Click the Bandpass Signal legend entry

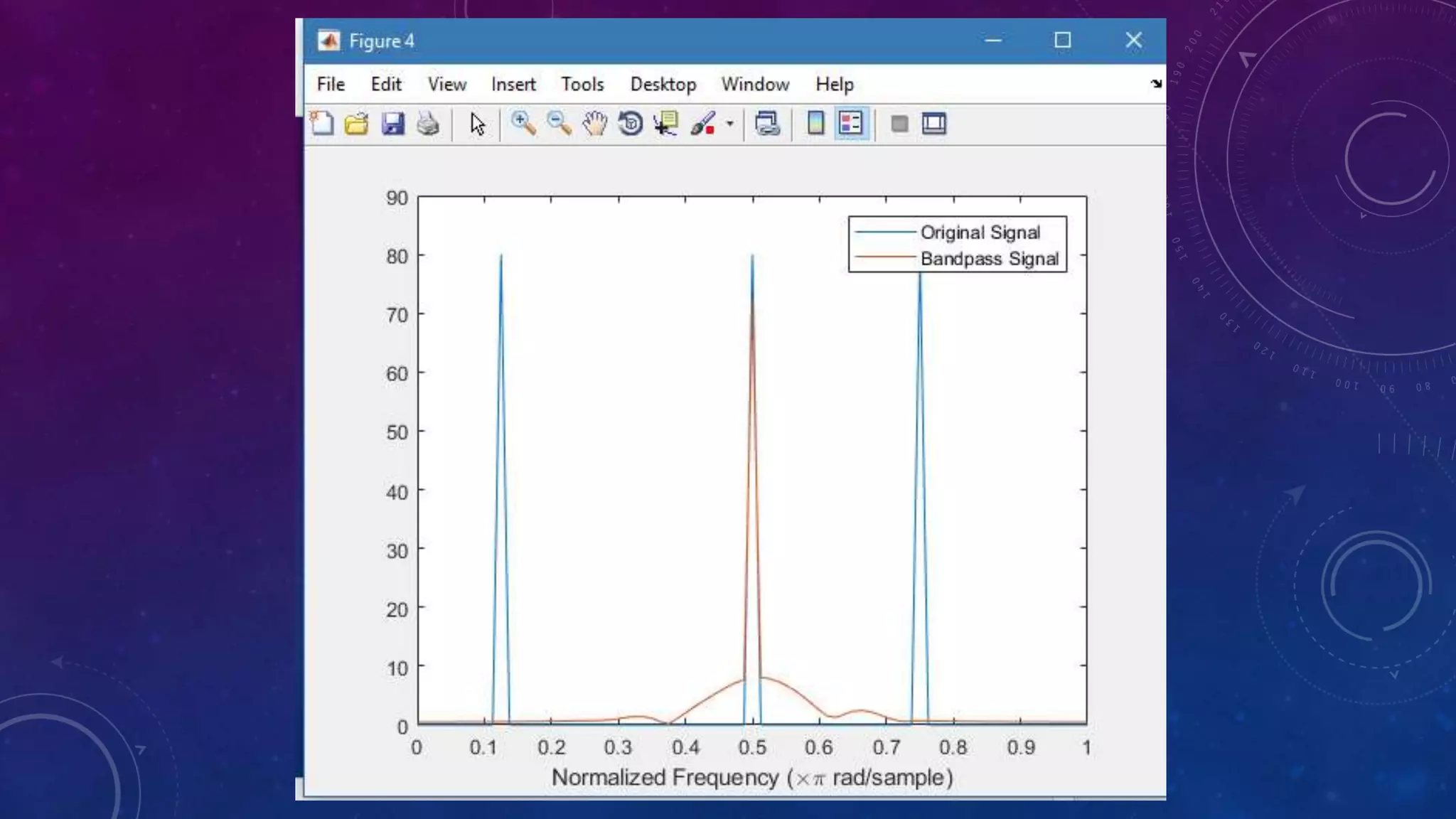989,259
